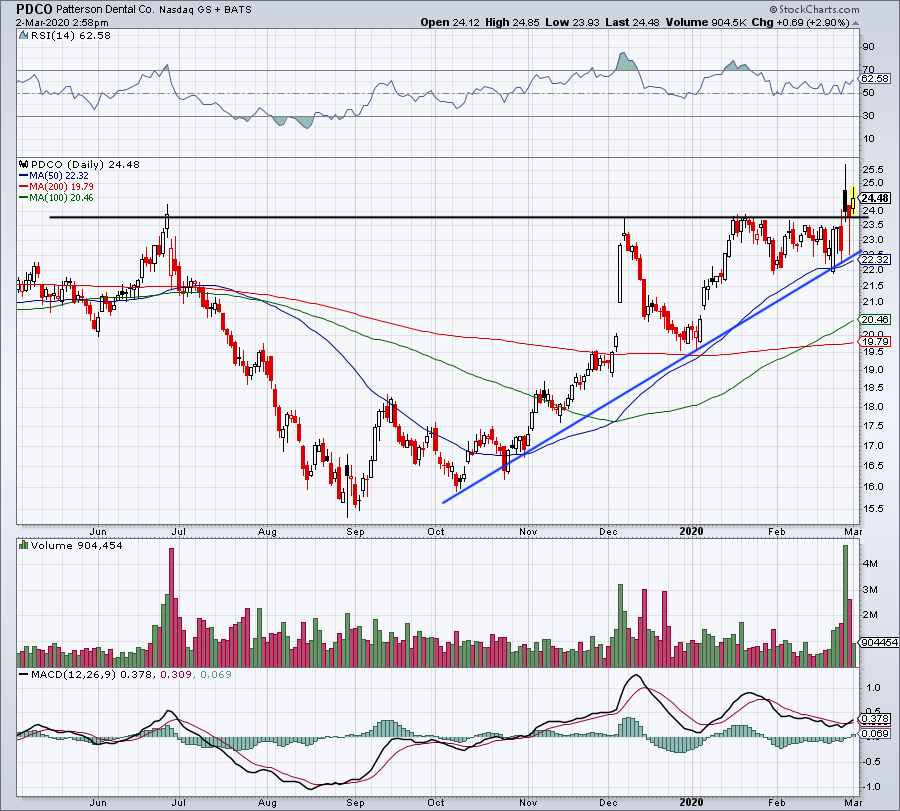Image resolution: width=900 pixels, height=811 pixels.
Task: Click the 90 level on the RSI axis
Action: click(x=868, y=47)
